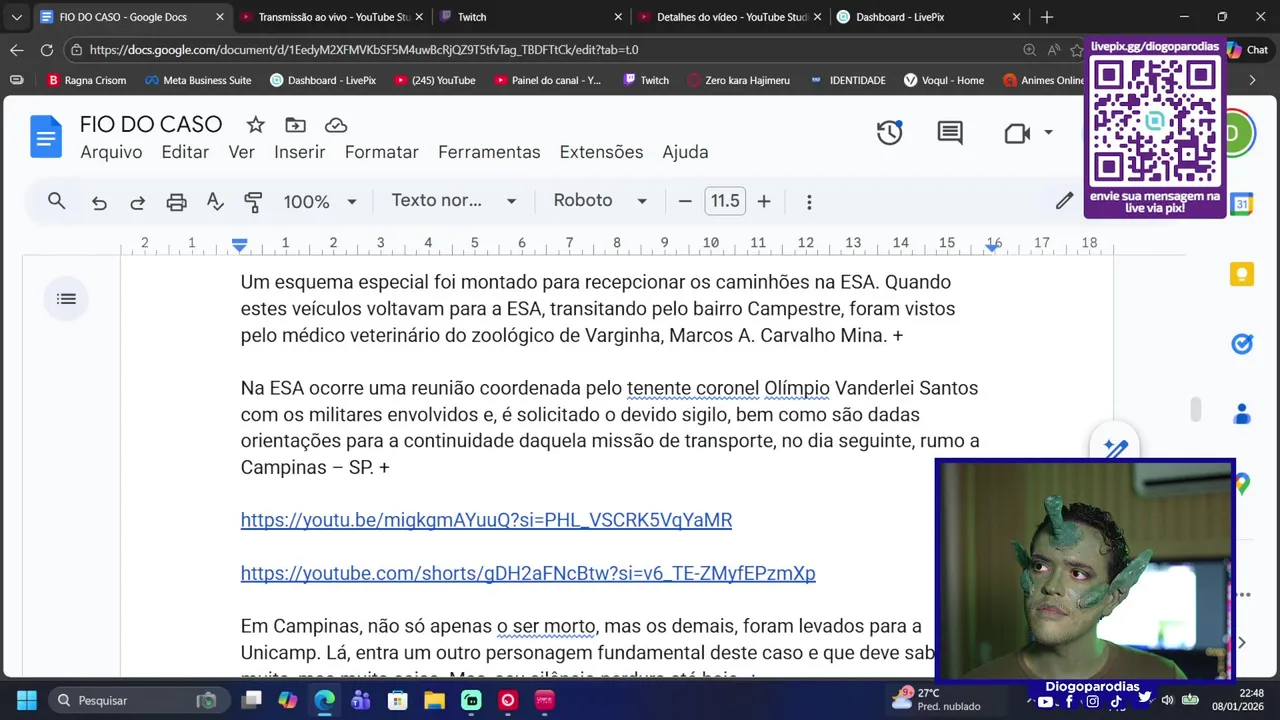Open Google Calendar side panel icon

(x=1242, y=204)
